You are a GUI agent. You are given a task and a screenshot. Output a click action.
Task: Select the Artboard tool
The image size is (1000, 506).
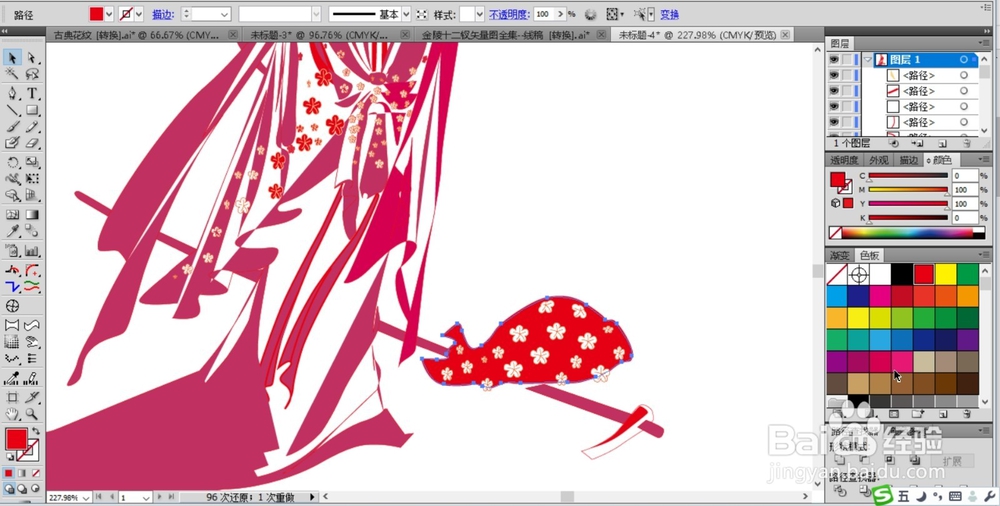pyautogui.click(x=12, y=398)
